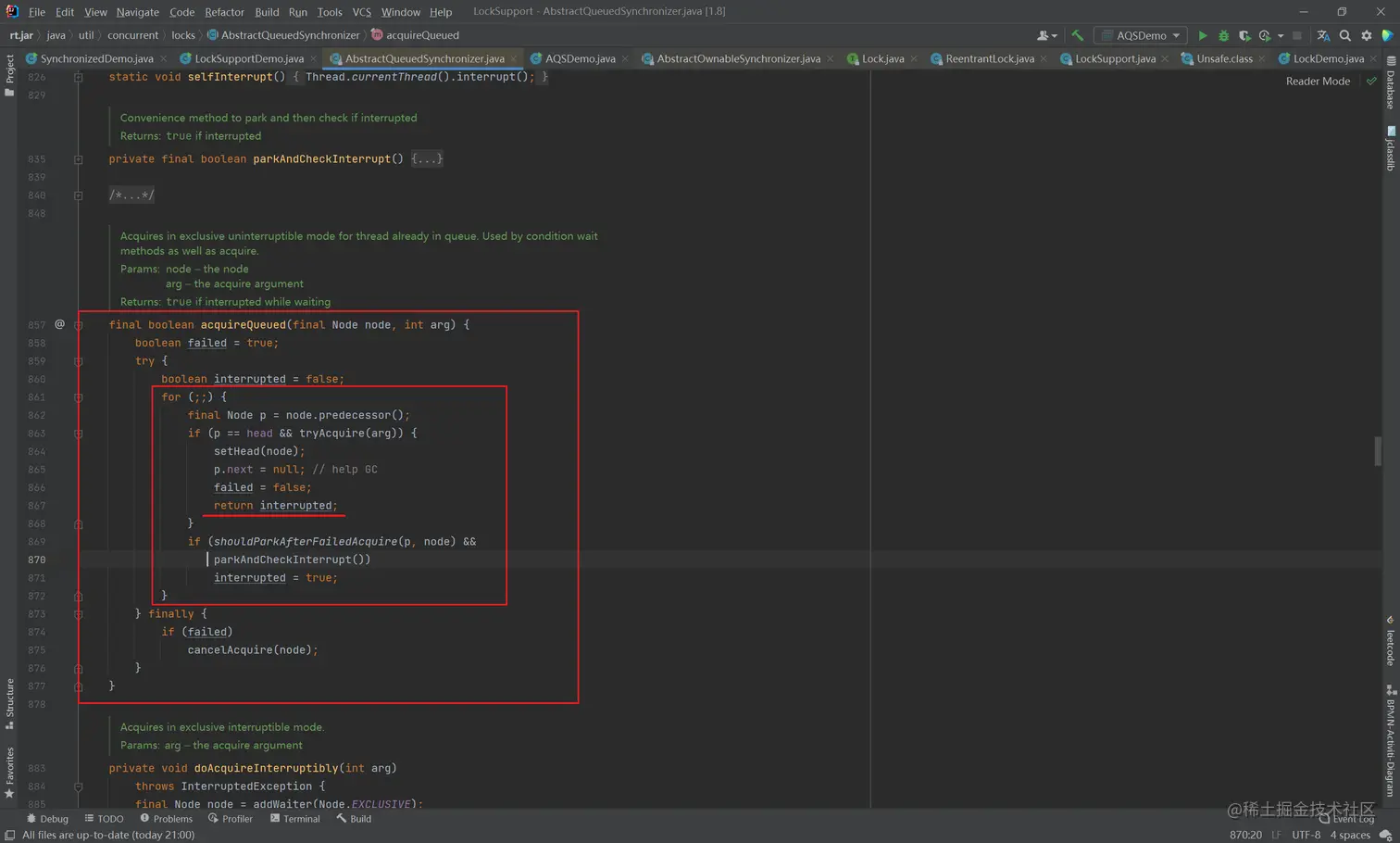This screenshot has width=1400, height=843.
Task: Open the Problems tool window button
Action: point(166,819)
